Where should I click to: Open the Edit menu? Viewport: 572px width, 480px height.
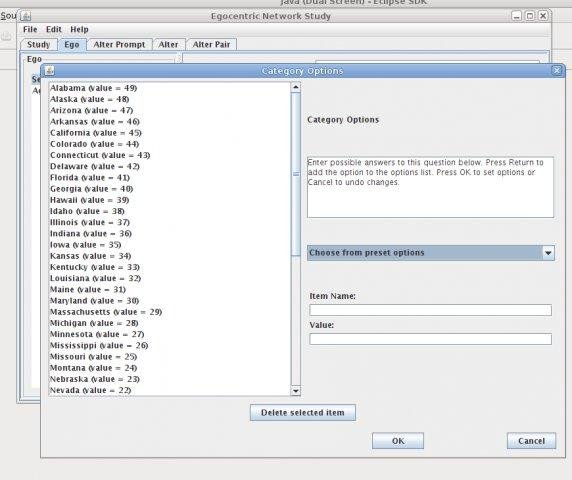54,30
